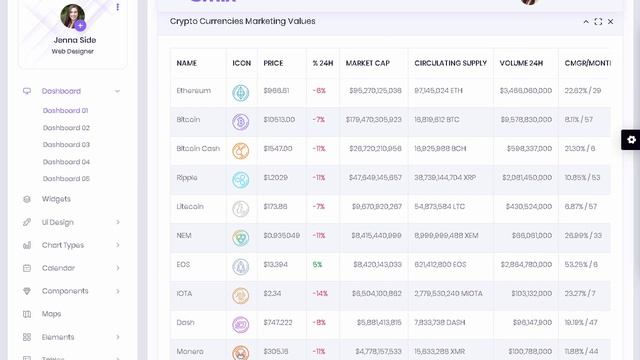The height and width of the screenshot is (360, 640).
Task: Open Dashboard 01 page
Action: 65,111
